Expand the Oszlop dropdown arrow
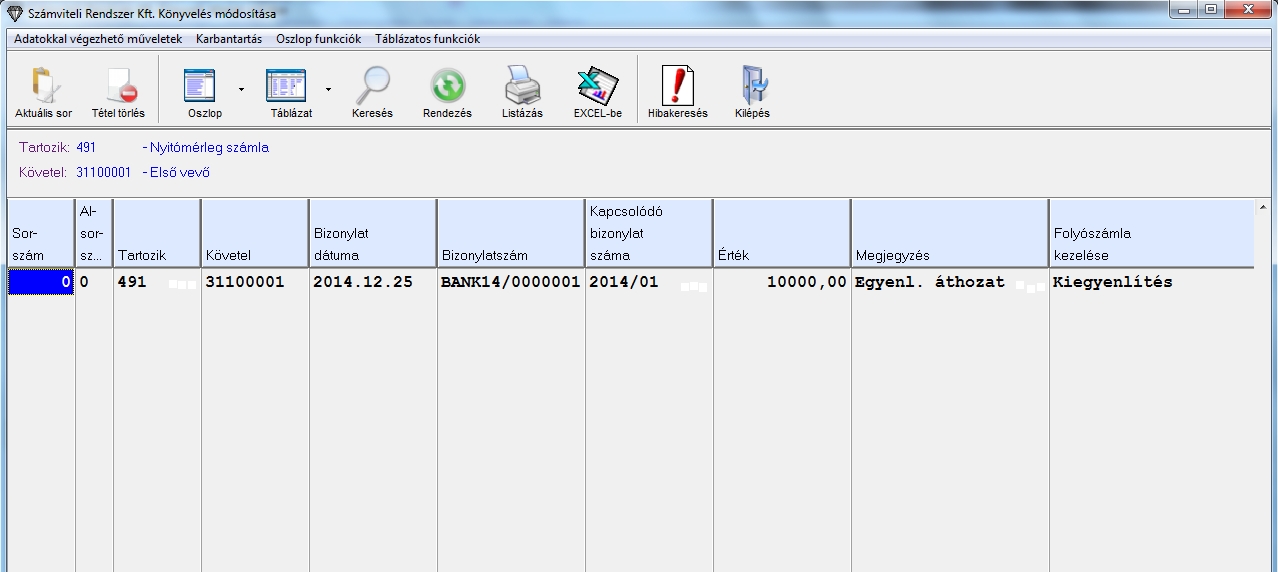1278x572 pixels. pos(241,89)
